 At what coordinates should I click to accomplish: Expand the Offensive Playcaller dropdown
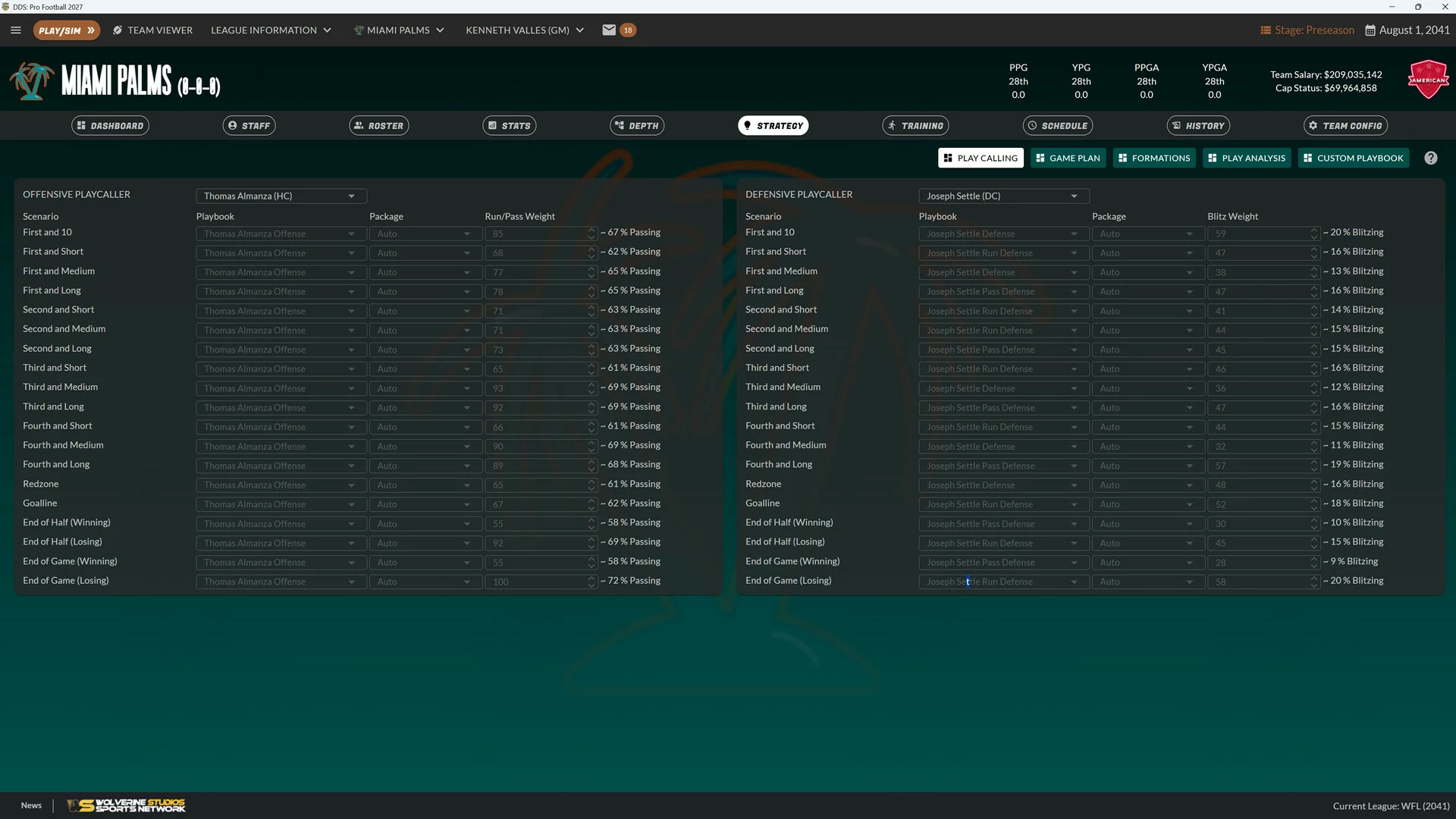[281, 196]
